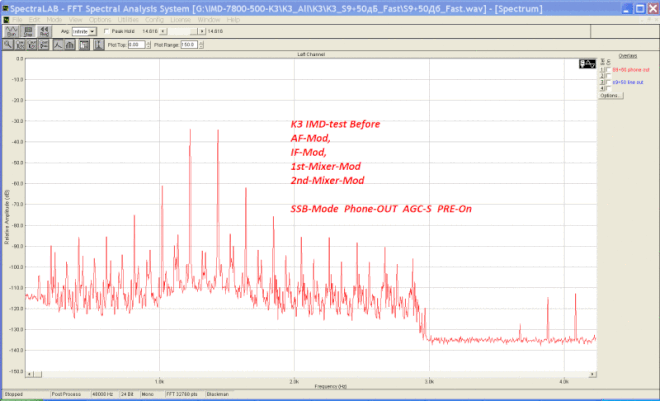Open the Options menu

[x=100, y=20]
